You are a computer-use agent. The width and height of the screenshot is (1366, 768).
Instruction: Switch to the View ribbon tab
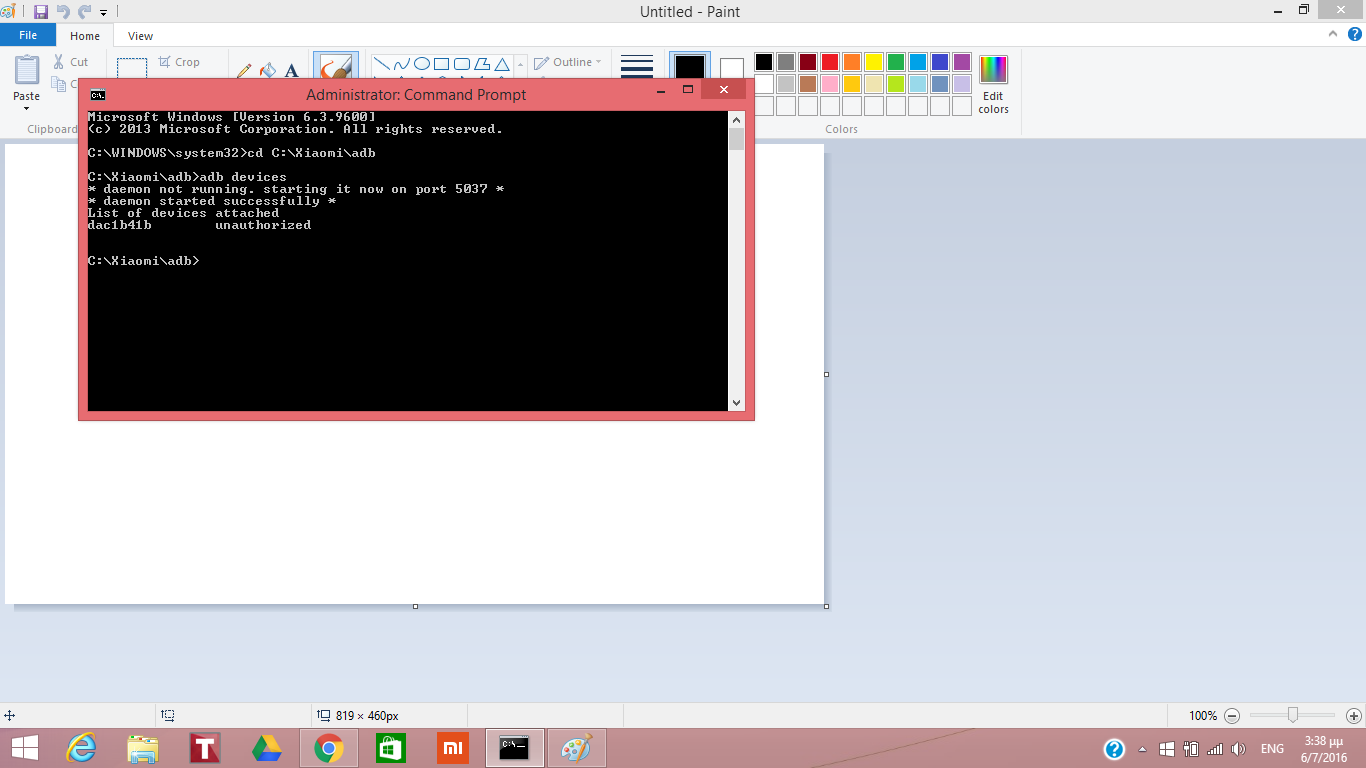pos(140,36)
